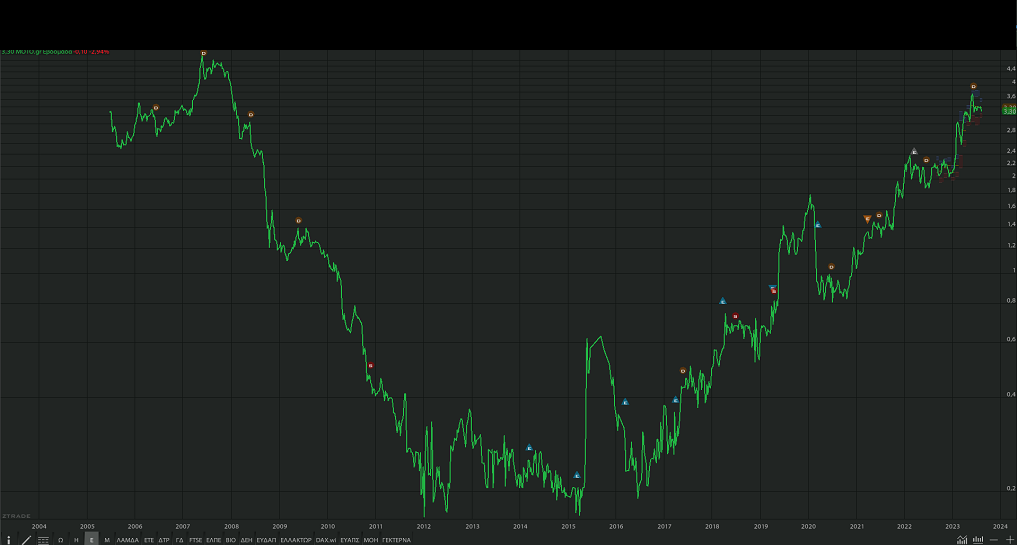
Task: Click the green 3,30 current price tag
Action: coord(1009,111)
